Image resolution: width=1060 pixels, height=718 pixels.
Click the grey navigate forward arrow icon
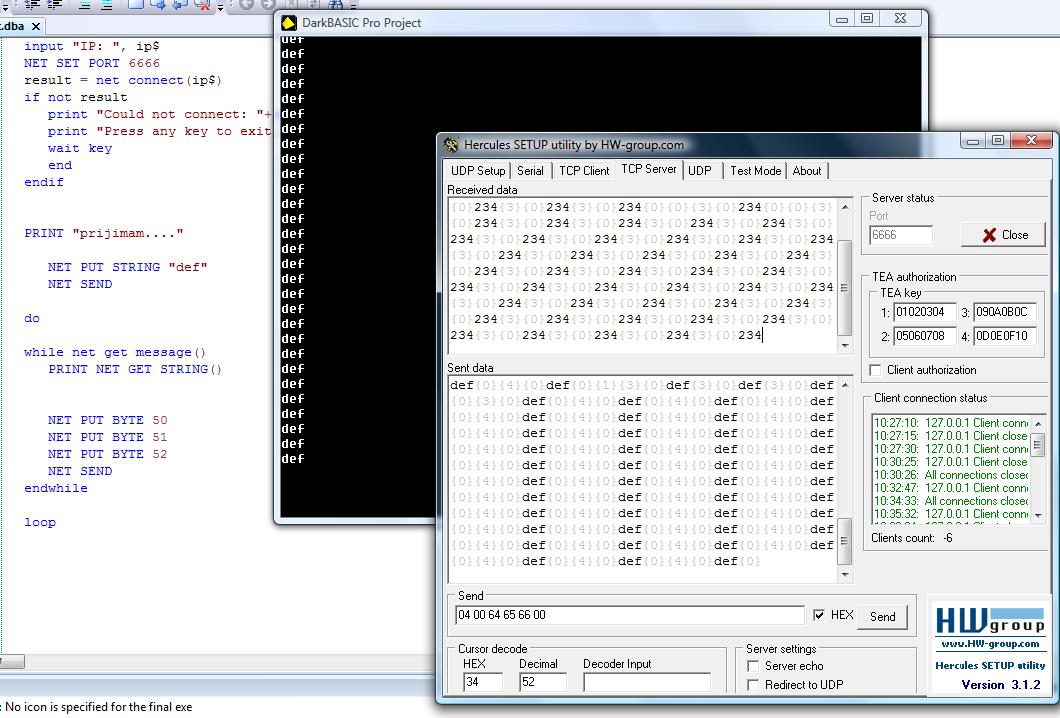267,5
